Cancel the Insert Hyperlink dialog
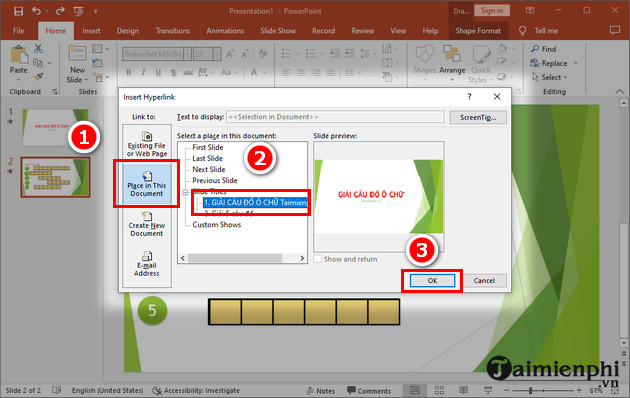 pyautogui.click(x=484, y=280)
